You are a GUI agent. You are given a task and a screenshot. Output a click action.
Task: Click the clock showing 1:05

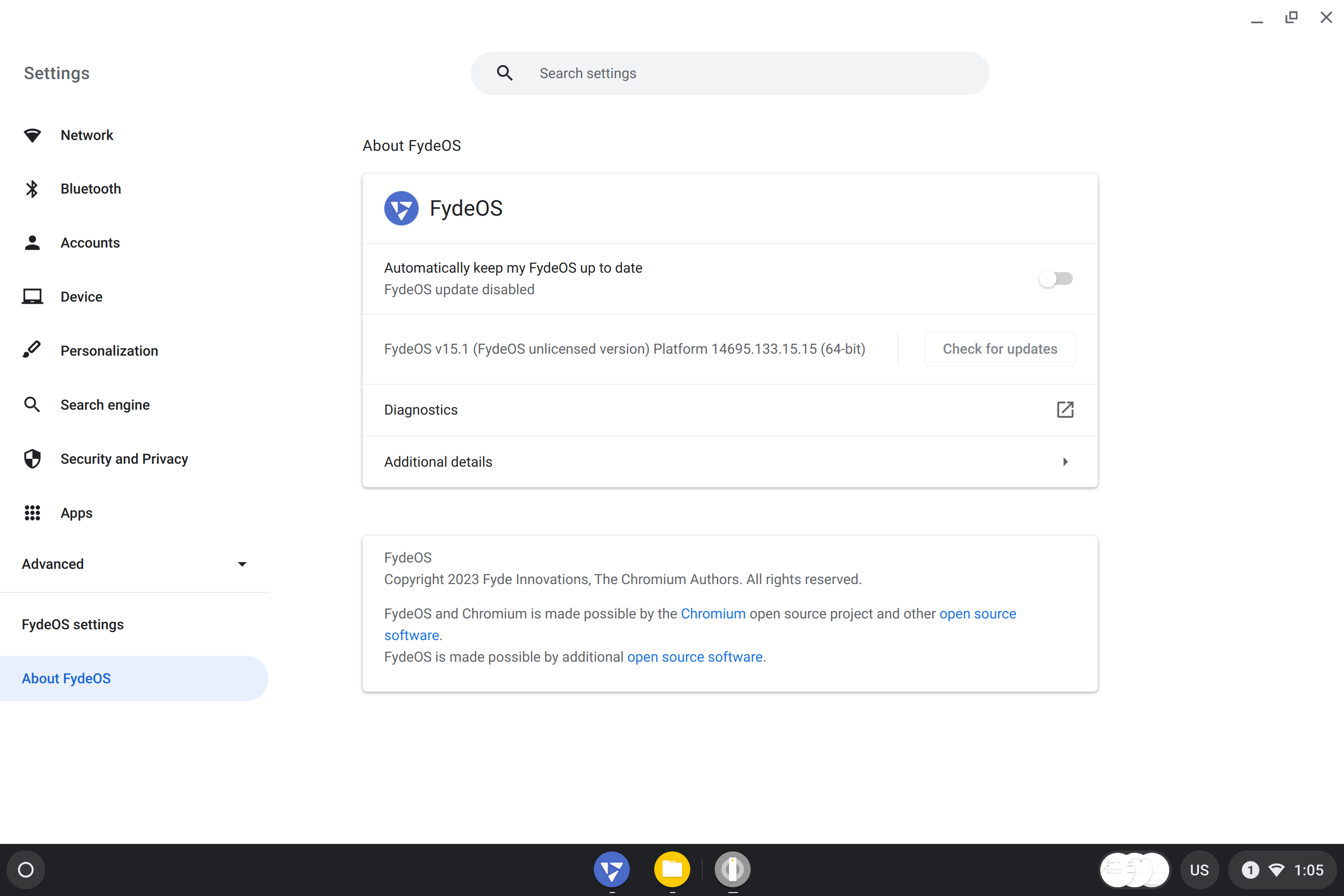[x=1309, y=870]
